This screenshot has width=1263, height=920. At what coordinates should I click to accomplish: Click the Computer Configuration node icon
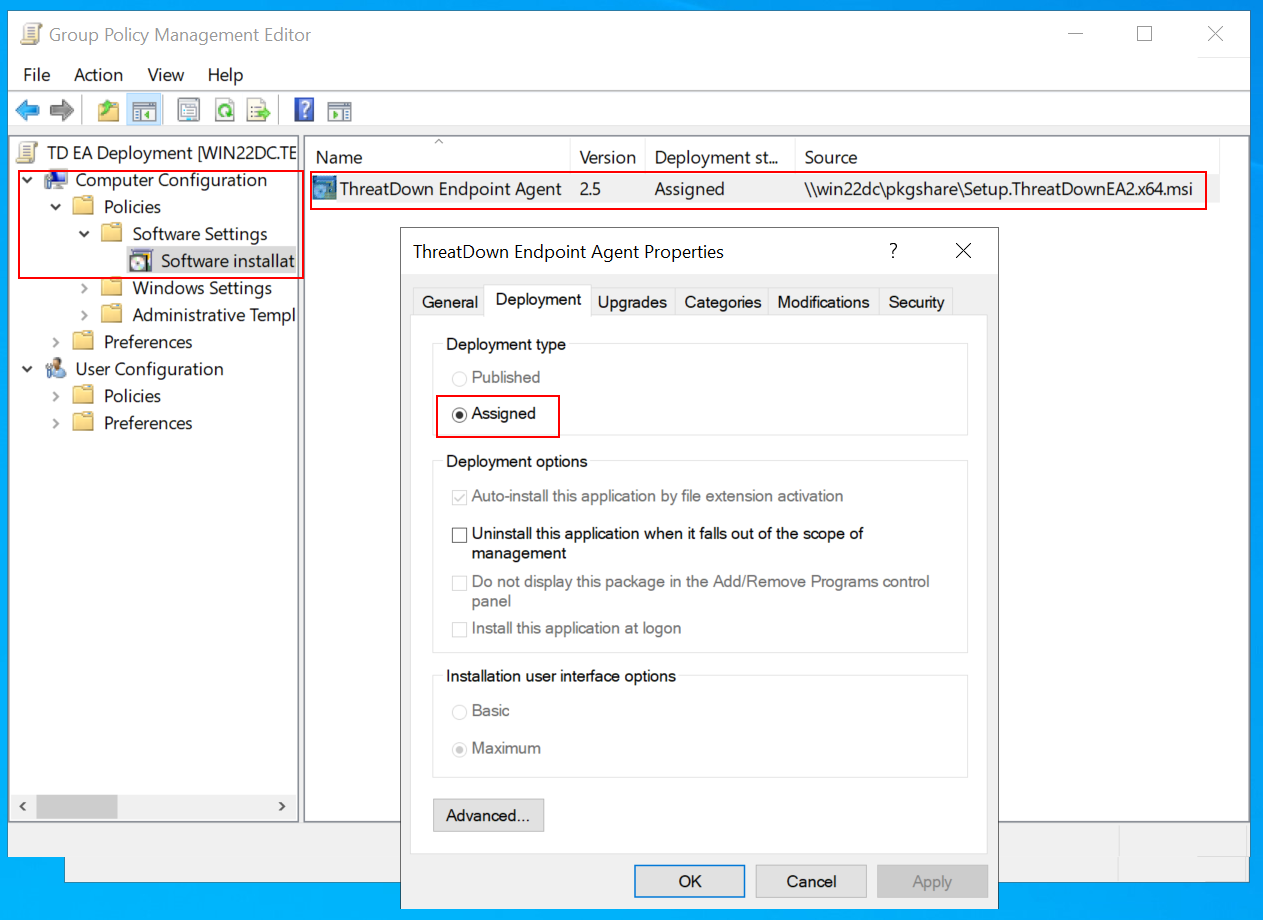(x=57, y=180)
